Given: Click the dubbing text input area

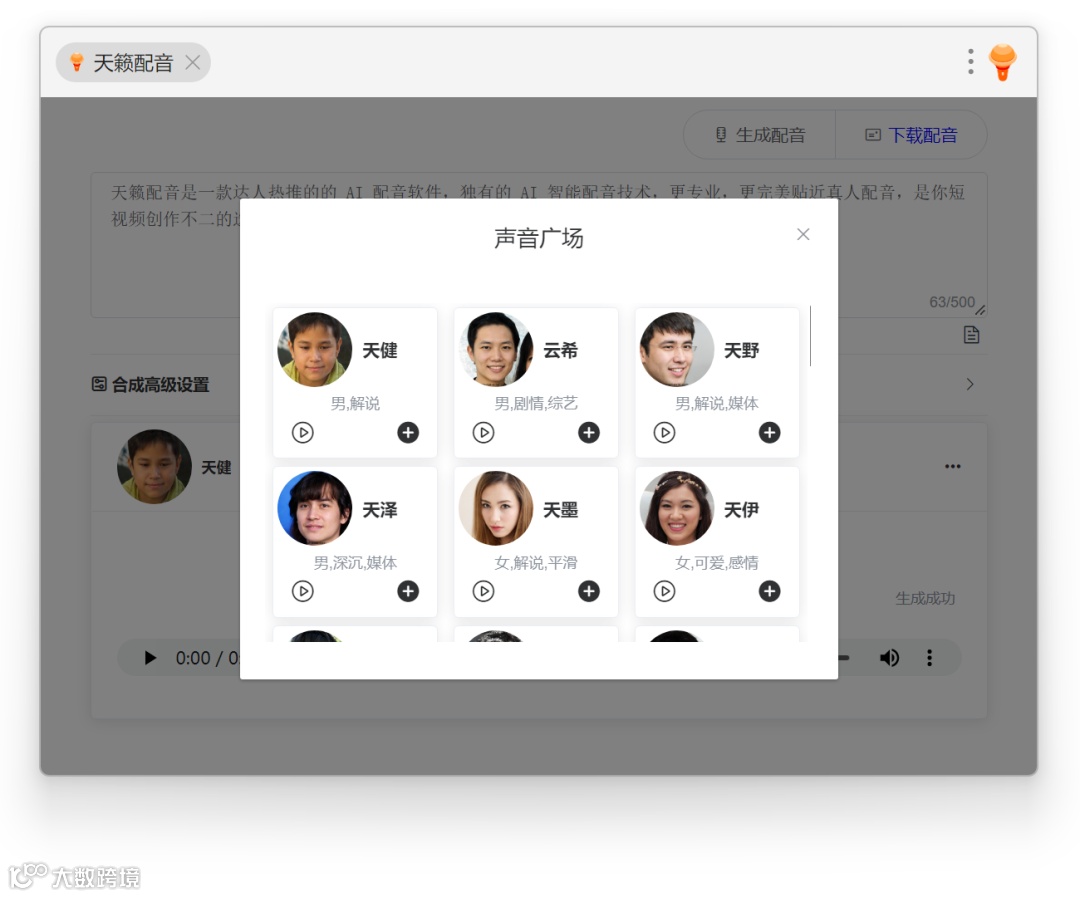Looking at the screenshot, I should [x=539, y=245].
